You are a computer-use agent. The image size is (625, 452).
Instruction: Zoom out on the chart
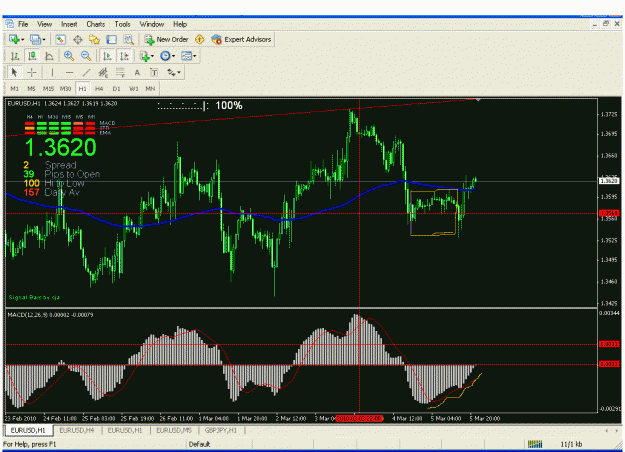(x=86, y=56)
